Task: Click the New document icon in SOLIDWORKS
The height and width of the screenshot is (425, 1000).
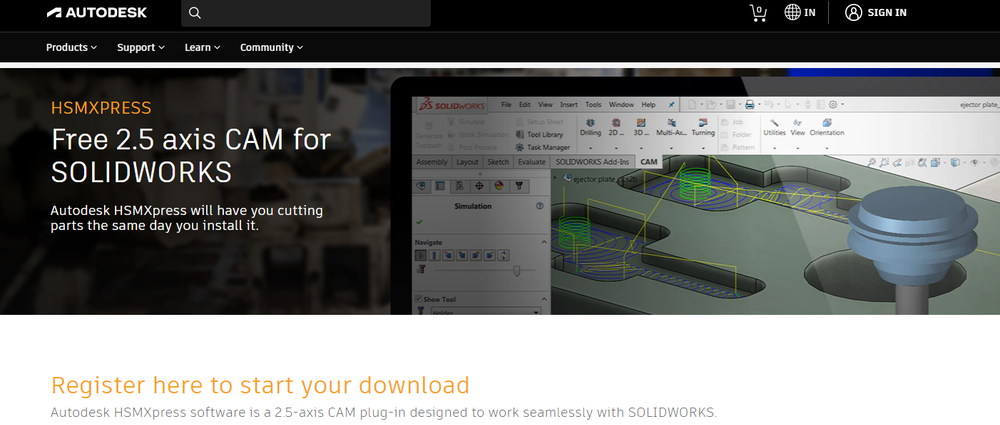Action: pos(692,104)
